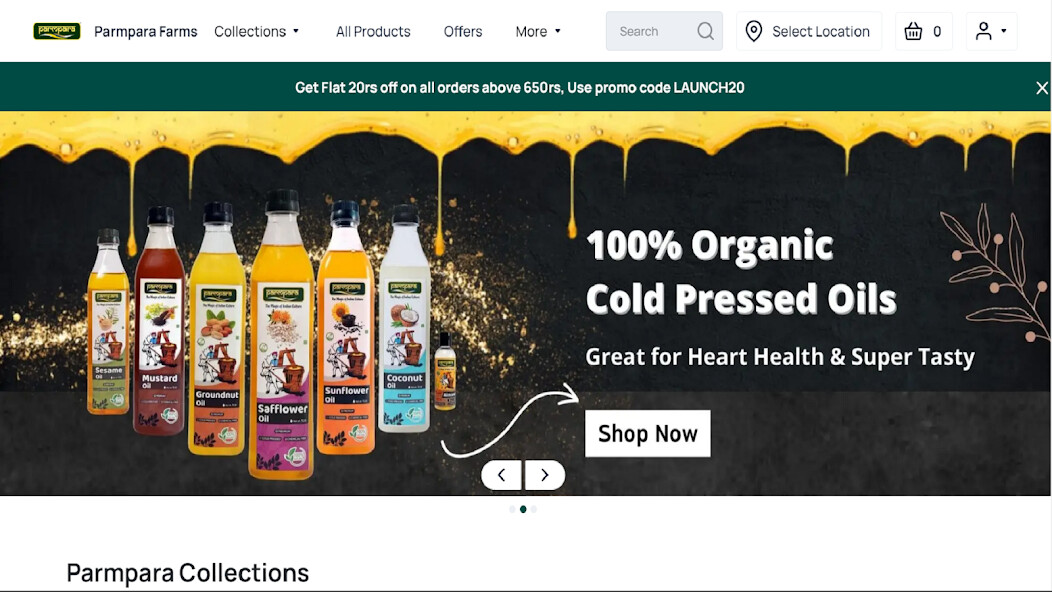Screen dimensions: 1052x592
Task: Open the shopping basket icon
Action: [913, 31]
